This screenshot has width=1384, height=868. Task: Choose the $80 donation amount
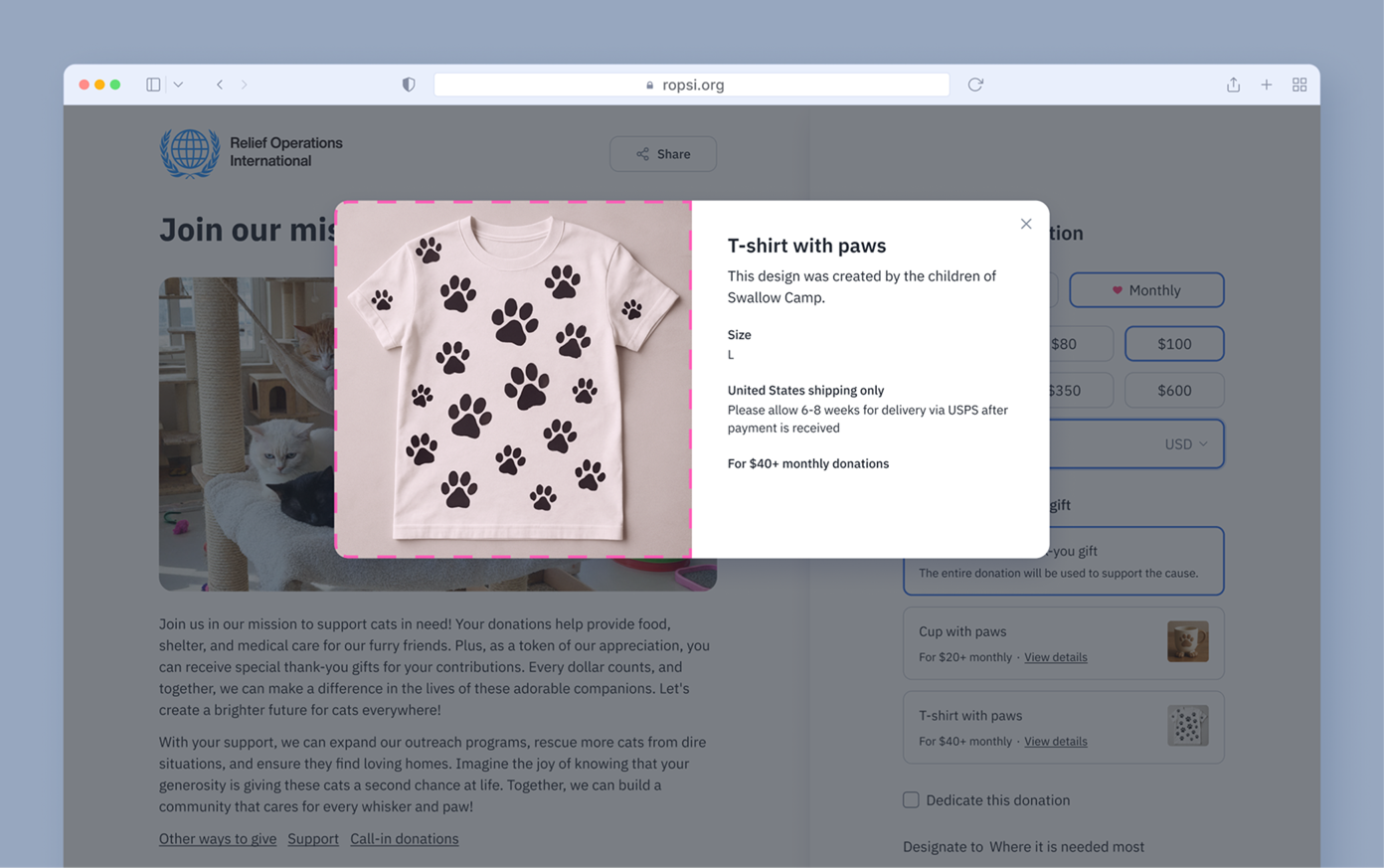tap(1081, 344)
